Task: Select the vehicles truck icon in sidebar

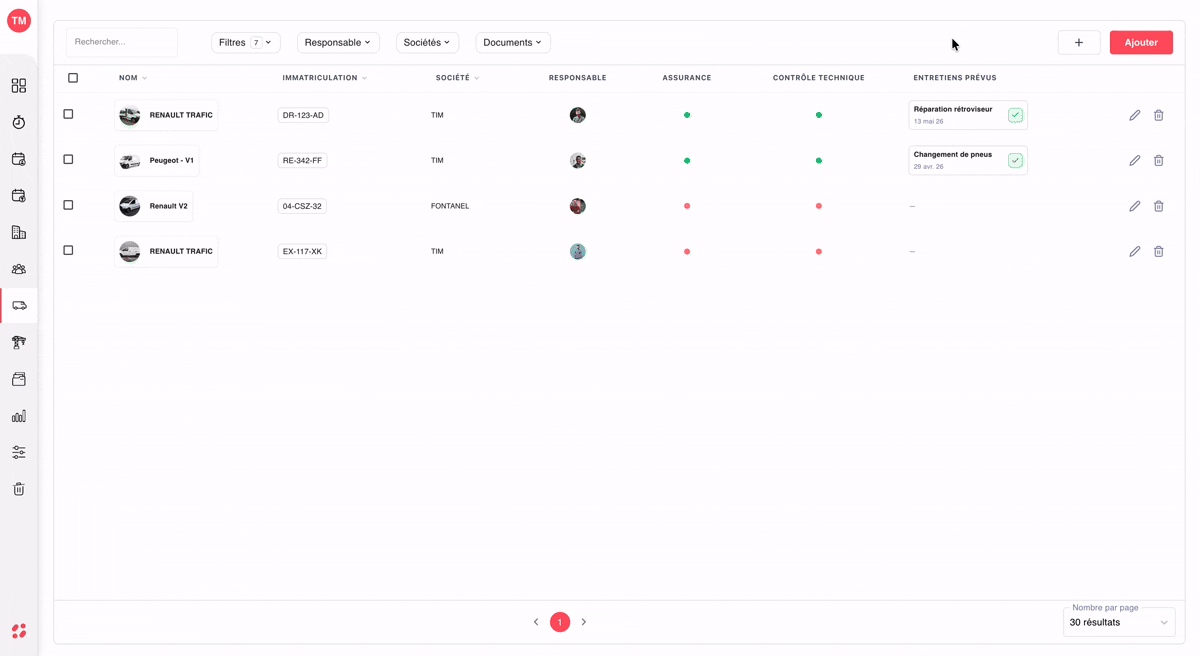Action: (18, 305)
